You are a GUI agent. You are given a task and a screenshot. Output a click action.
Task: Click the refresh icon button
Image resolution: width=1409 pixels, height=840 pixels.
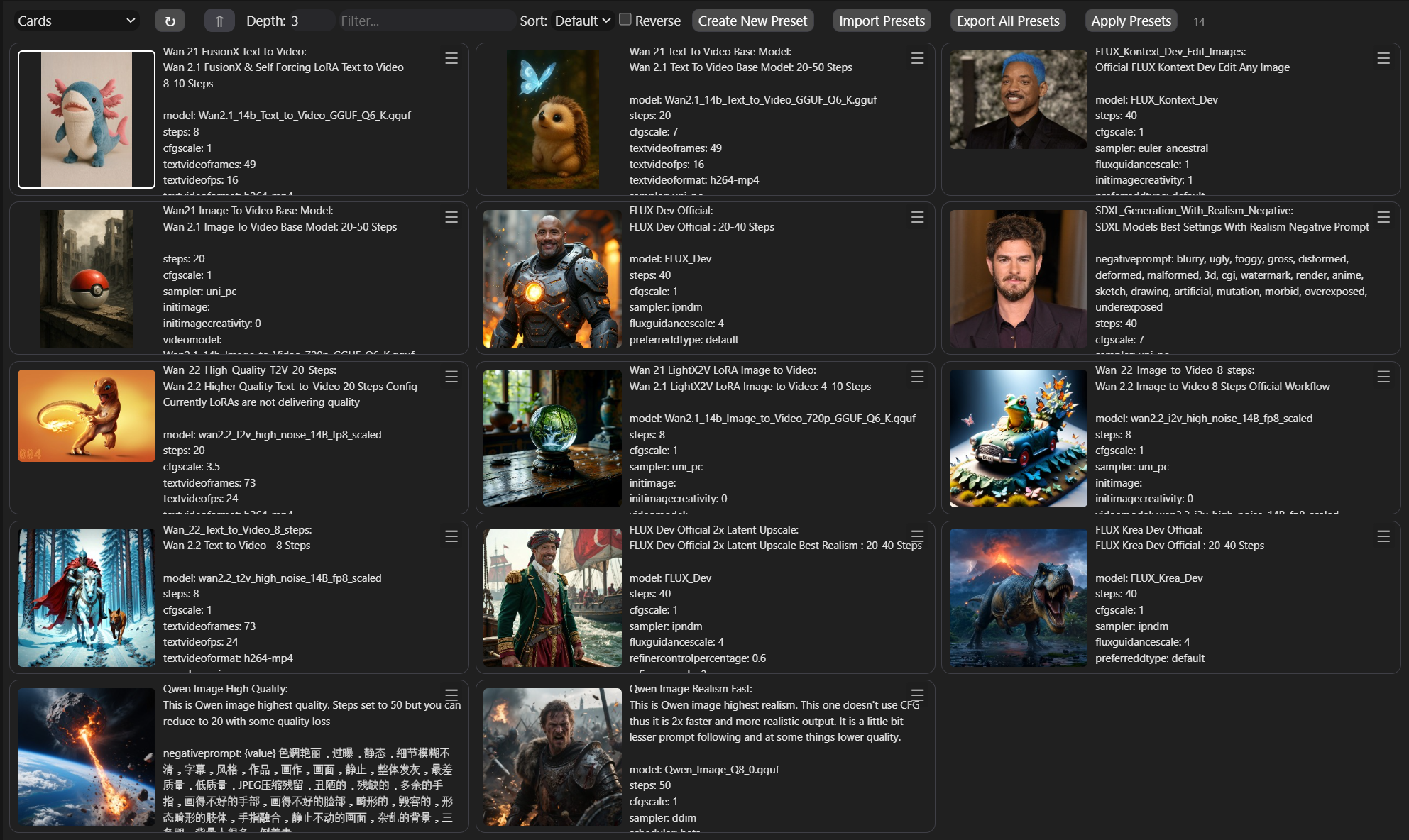click(170, 21)
